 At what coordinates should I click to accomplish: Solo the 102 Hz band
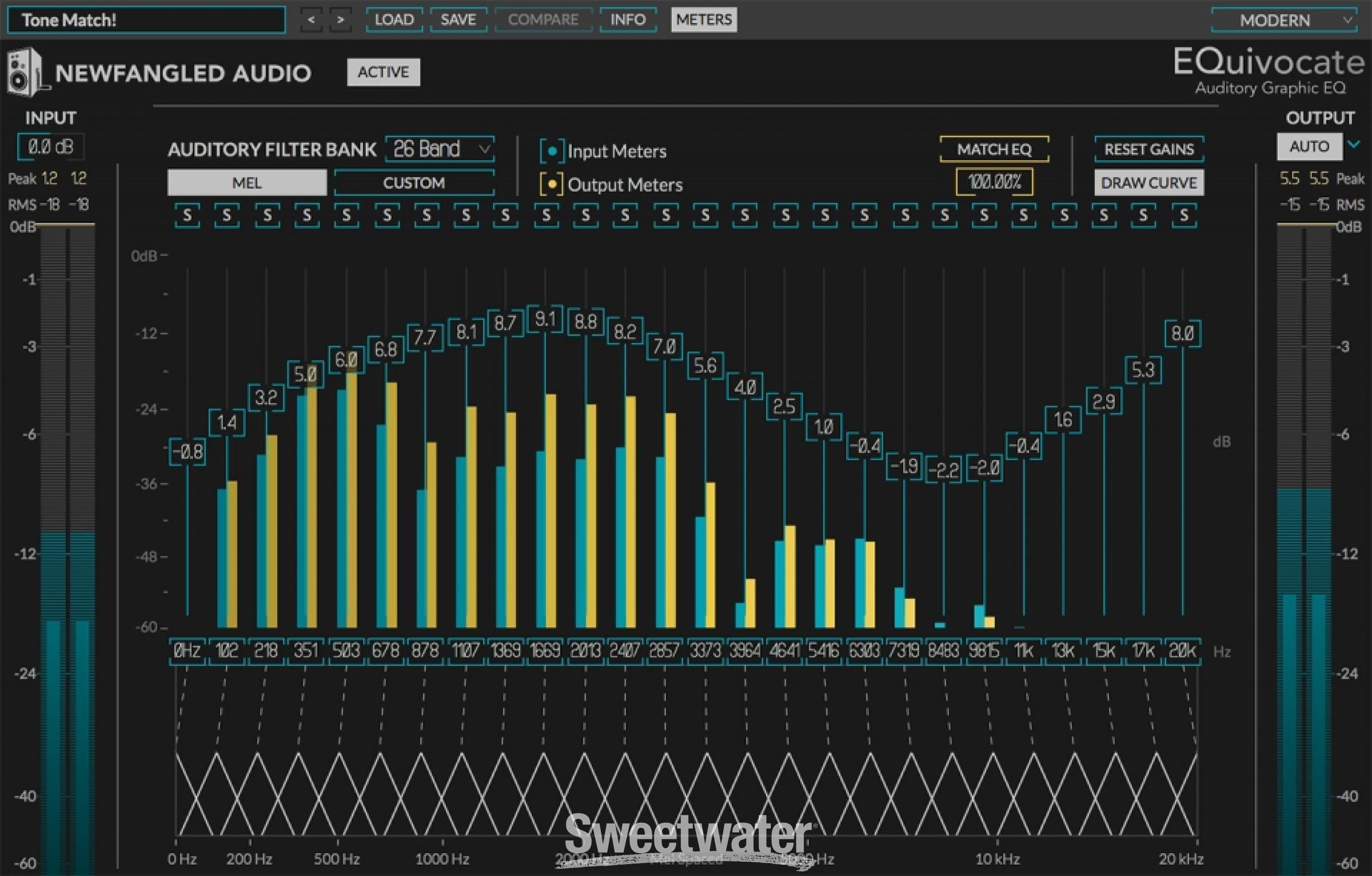pos(227,215)
